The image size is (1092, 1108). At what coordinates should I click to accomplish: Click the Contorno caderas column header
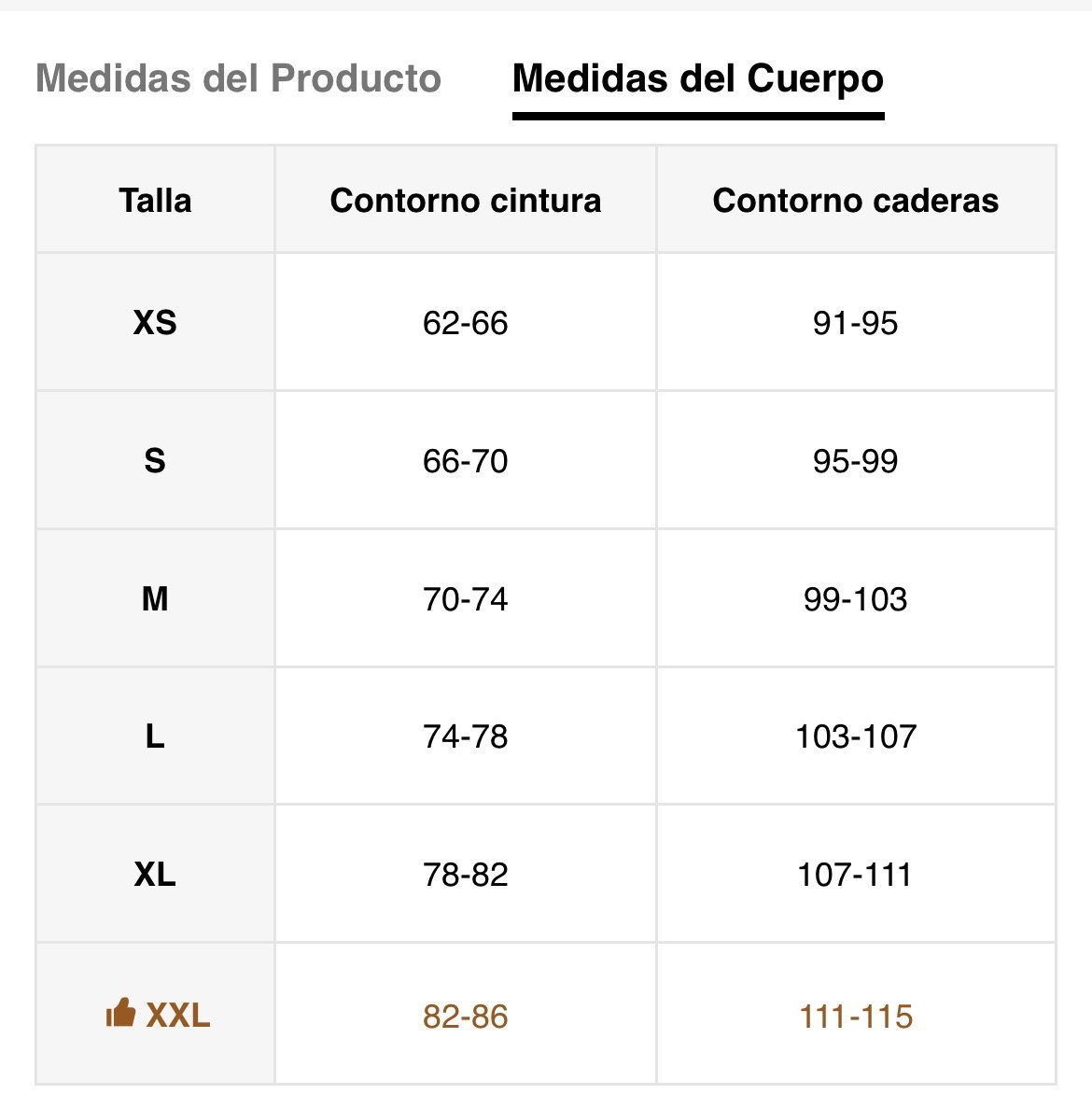click(855, 200)
